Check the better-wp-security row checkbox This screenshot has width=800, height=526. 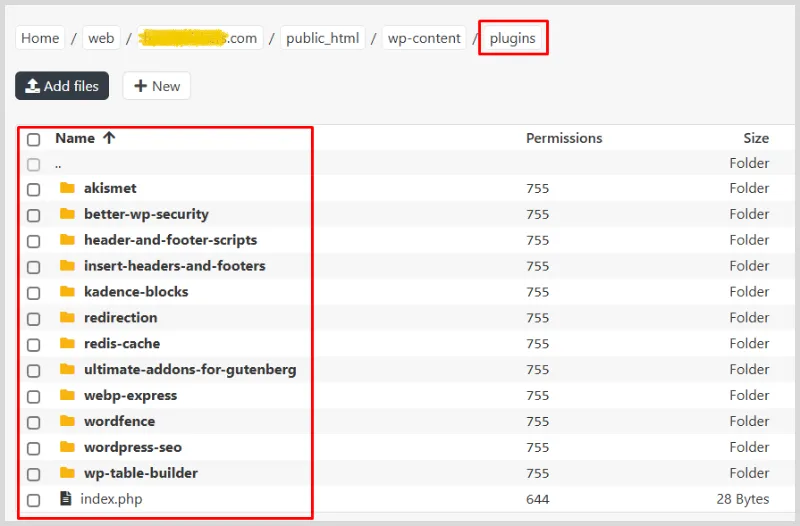point(34,215)
